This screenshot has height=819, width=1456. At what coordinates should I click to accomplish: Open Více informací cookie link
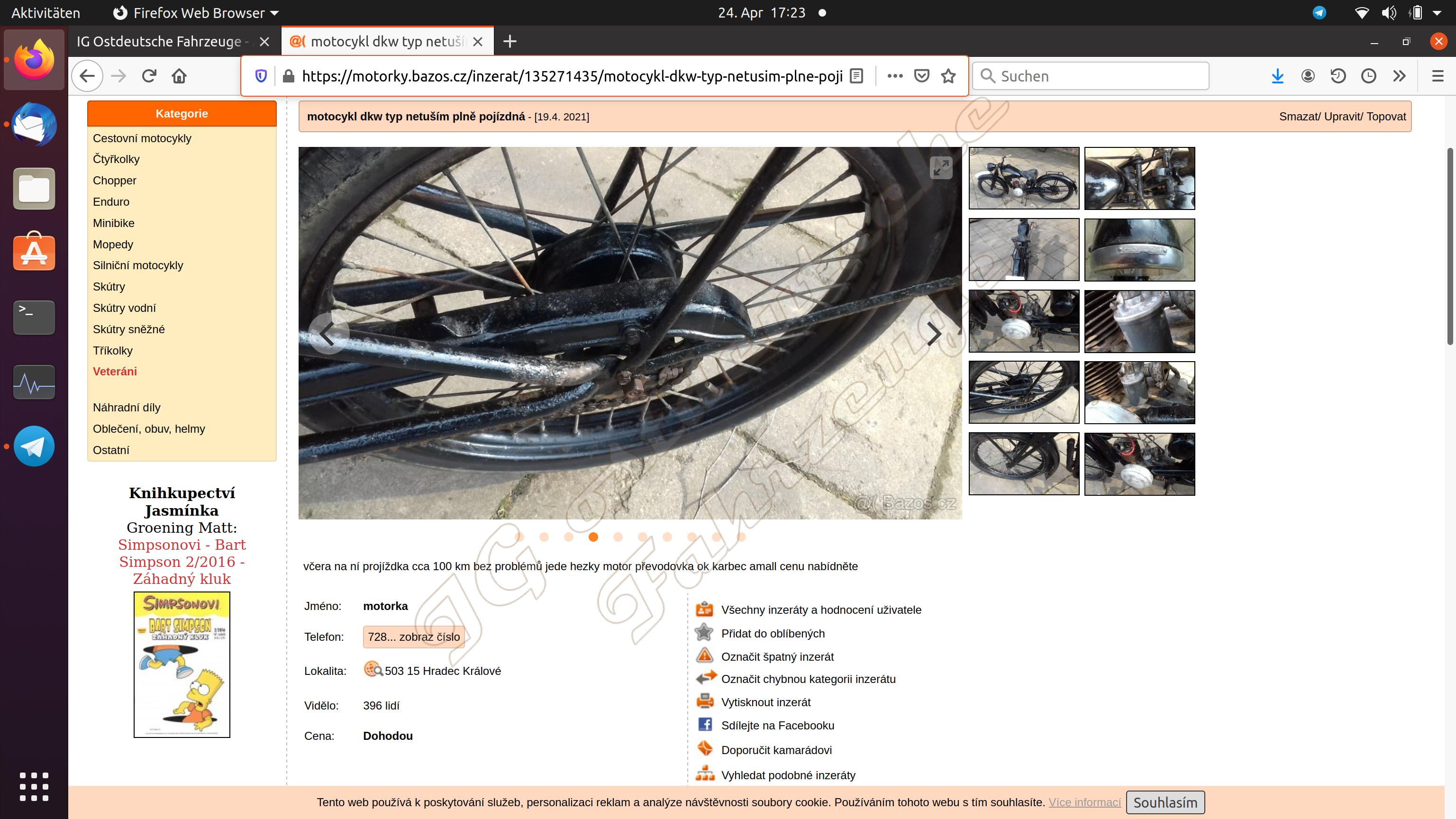pos(1084,802)
